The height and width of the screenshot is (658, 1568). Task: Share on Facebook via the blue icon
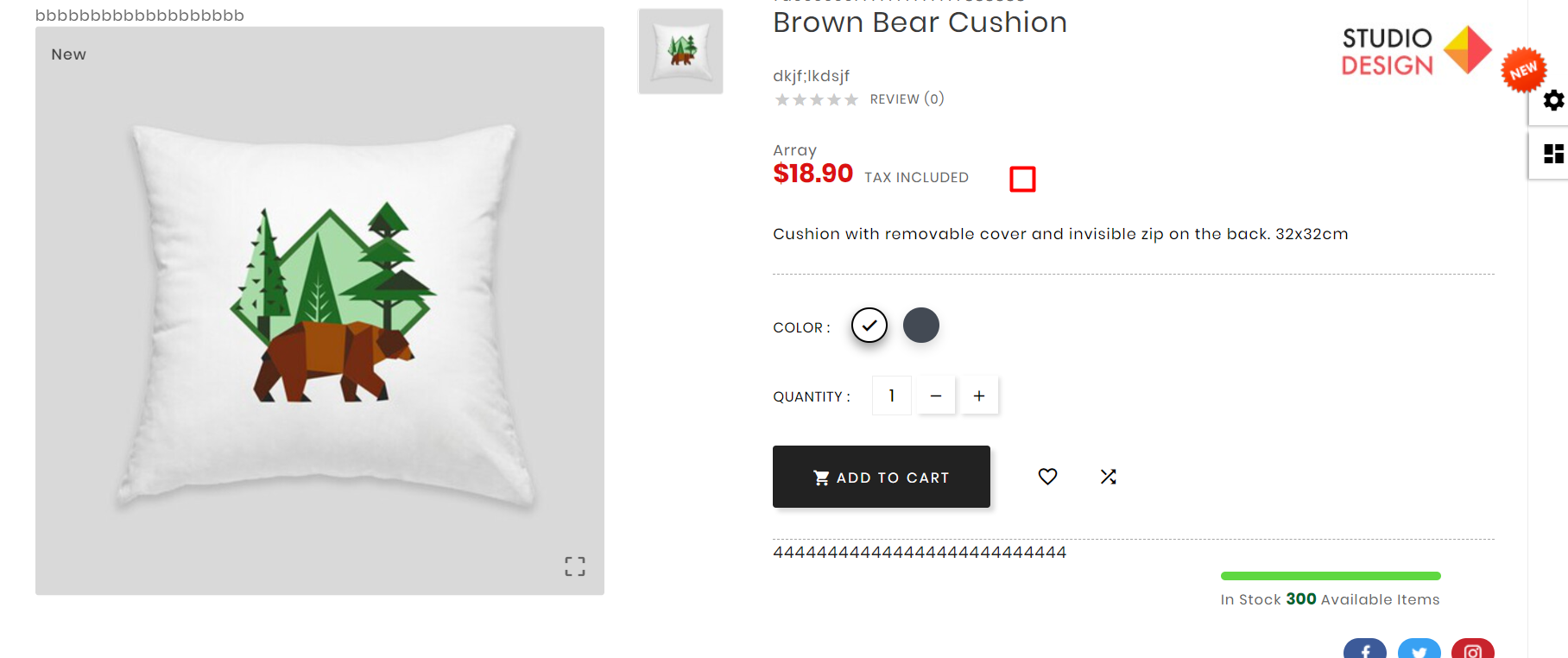pos(1364,650)
